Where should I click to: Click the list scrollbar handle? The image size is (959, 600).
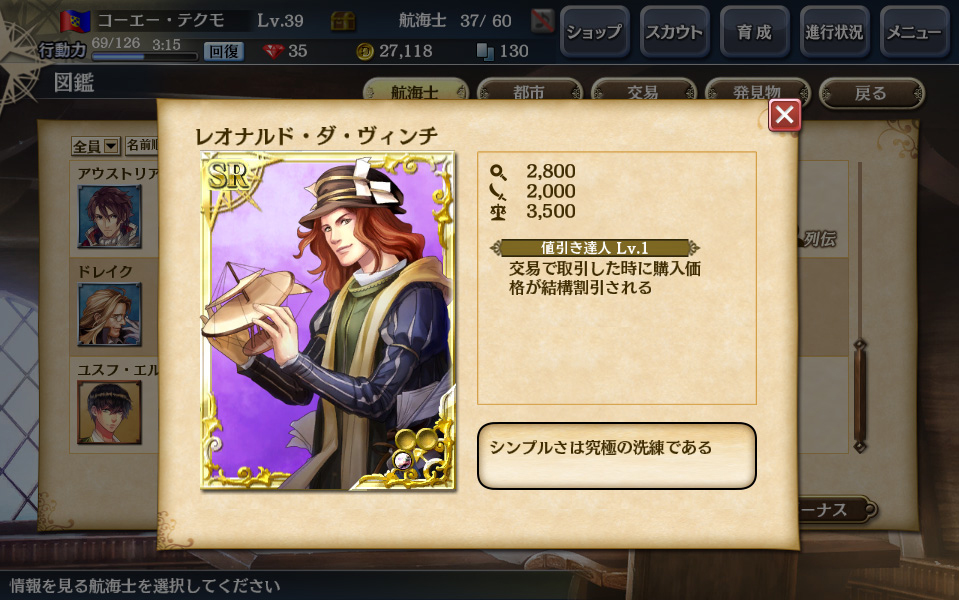tap(859, 396)
